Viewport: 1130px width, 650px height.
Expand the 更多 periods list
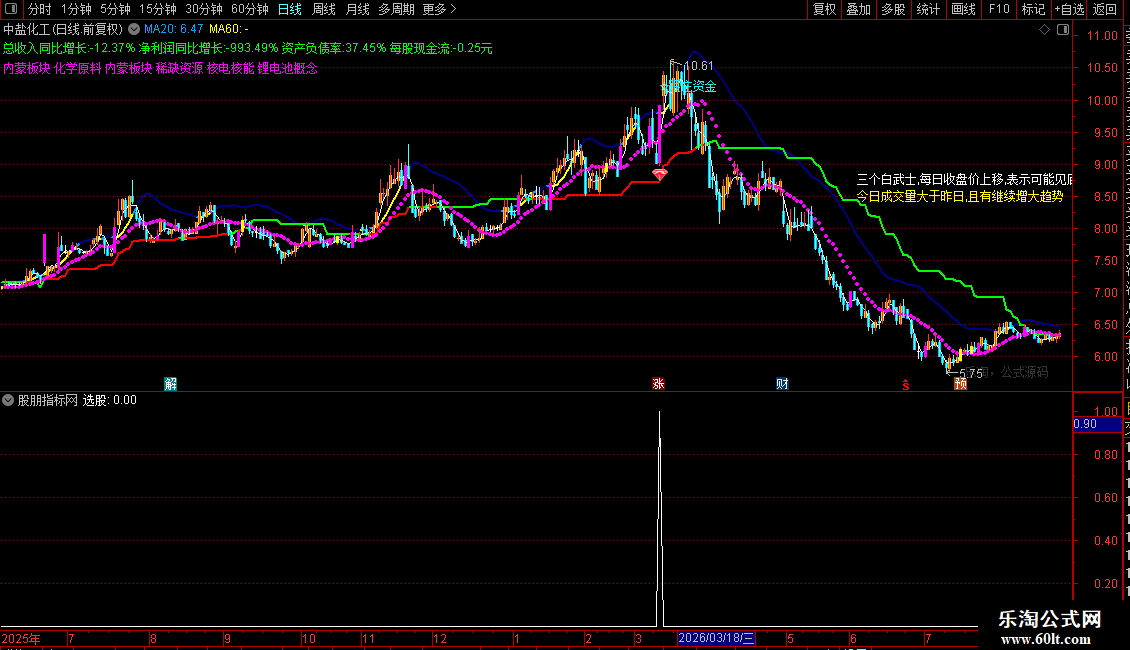[x=439, y=9]
